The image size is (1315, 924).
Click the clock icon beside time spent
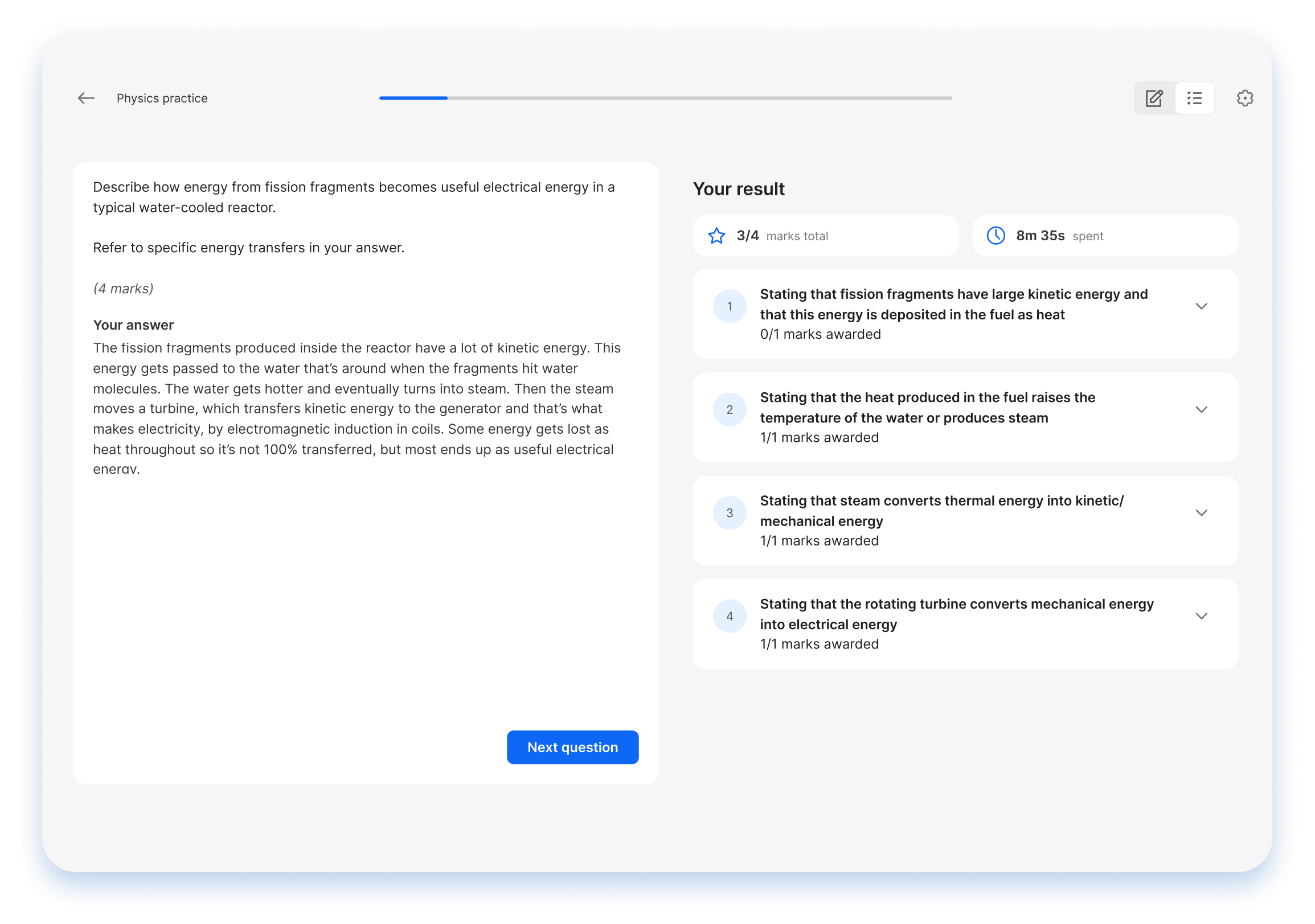click(996, 236)
